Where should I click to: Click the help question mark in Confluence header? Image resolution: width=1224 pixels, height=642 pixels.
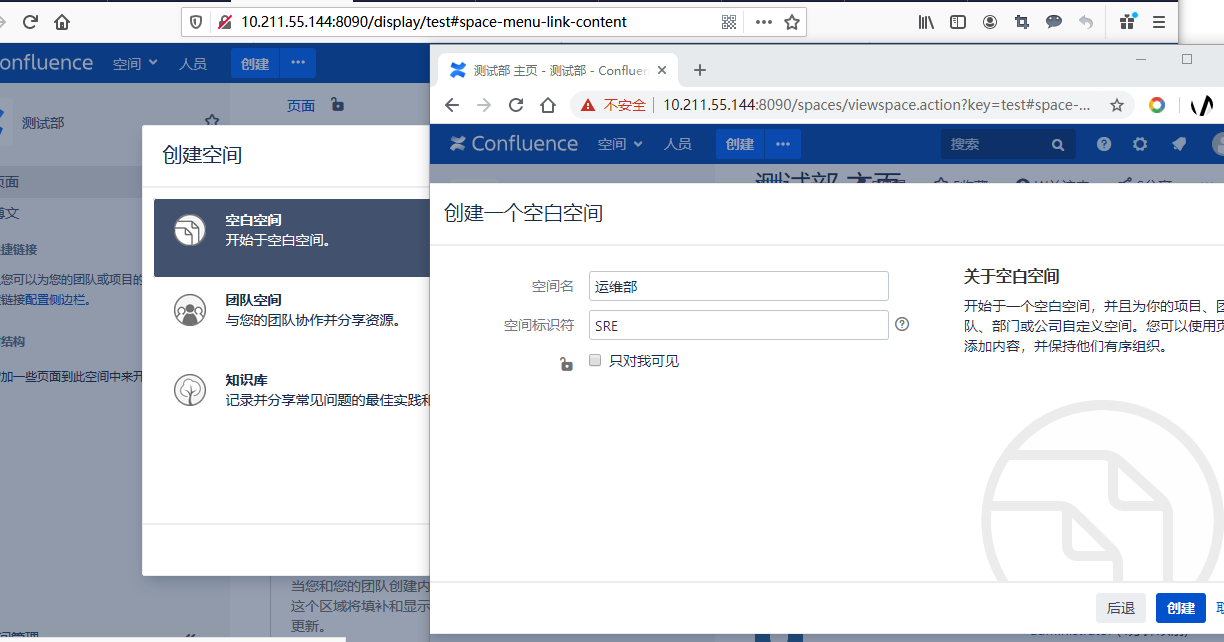1104,144
